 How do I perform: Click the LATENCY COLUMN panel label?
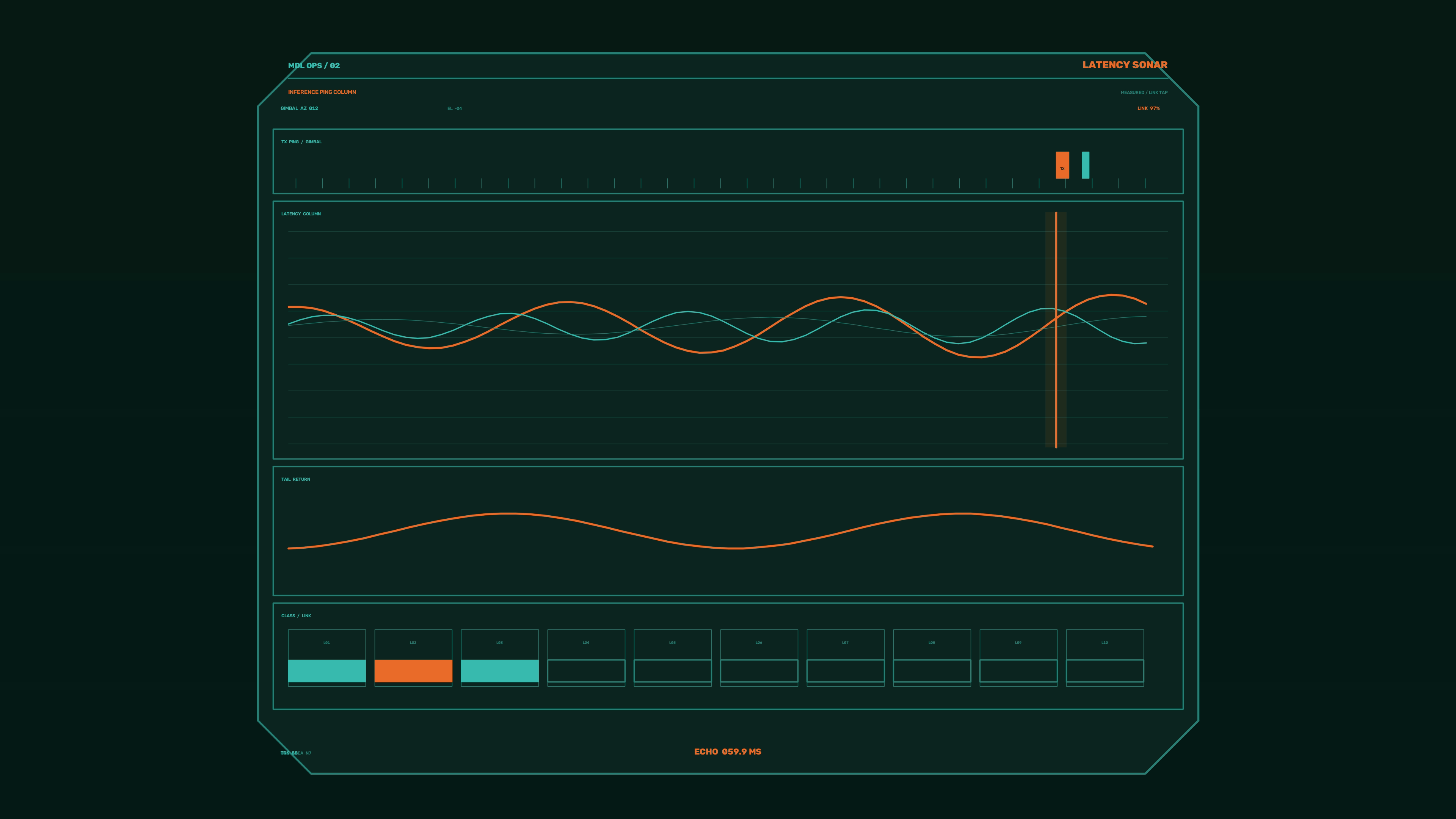click(x=301, y=213)
